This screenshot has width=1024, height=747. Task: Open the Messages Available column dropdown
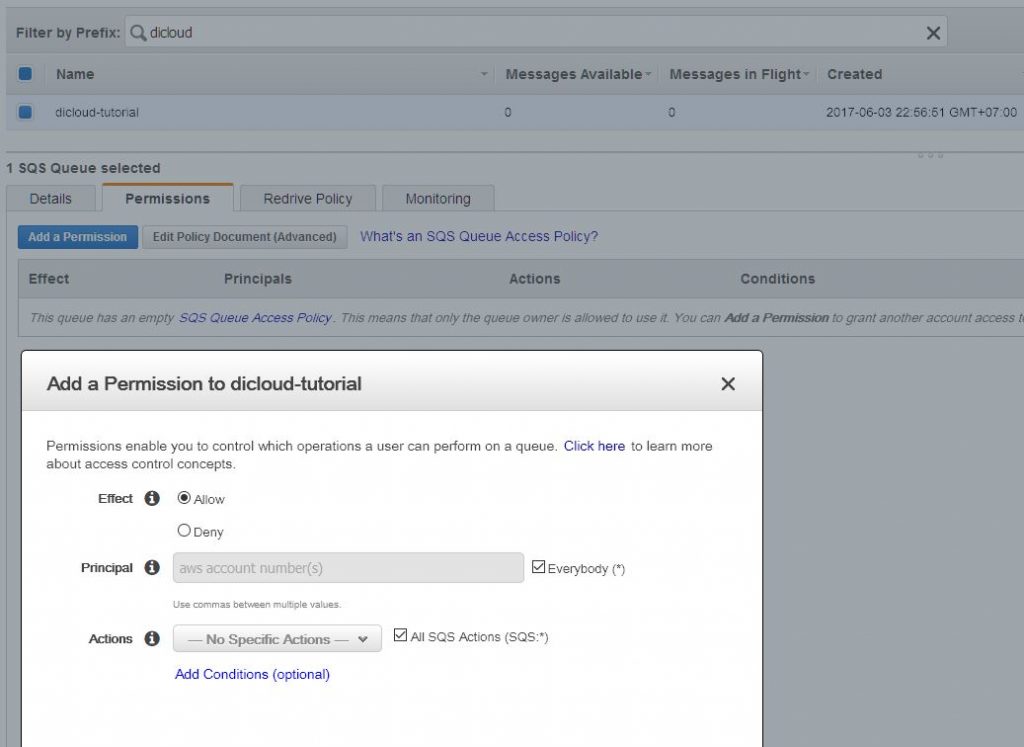coord(648,74)
